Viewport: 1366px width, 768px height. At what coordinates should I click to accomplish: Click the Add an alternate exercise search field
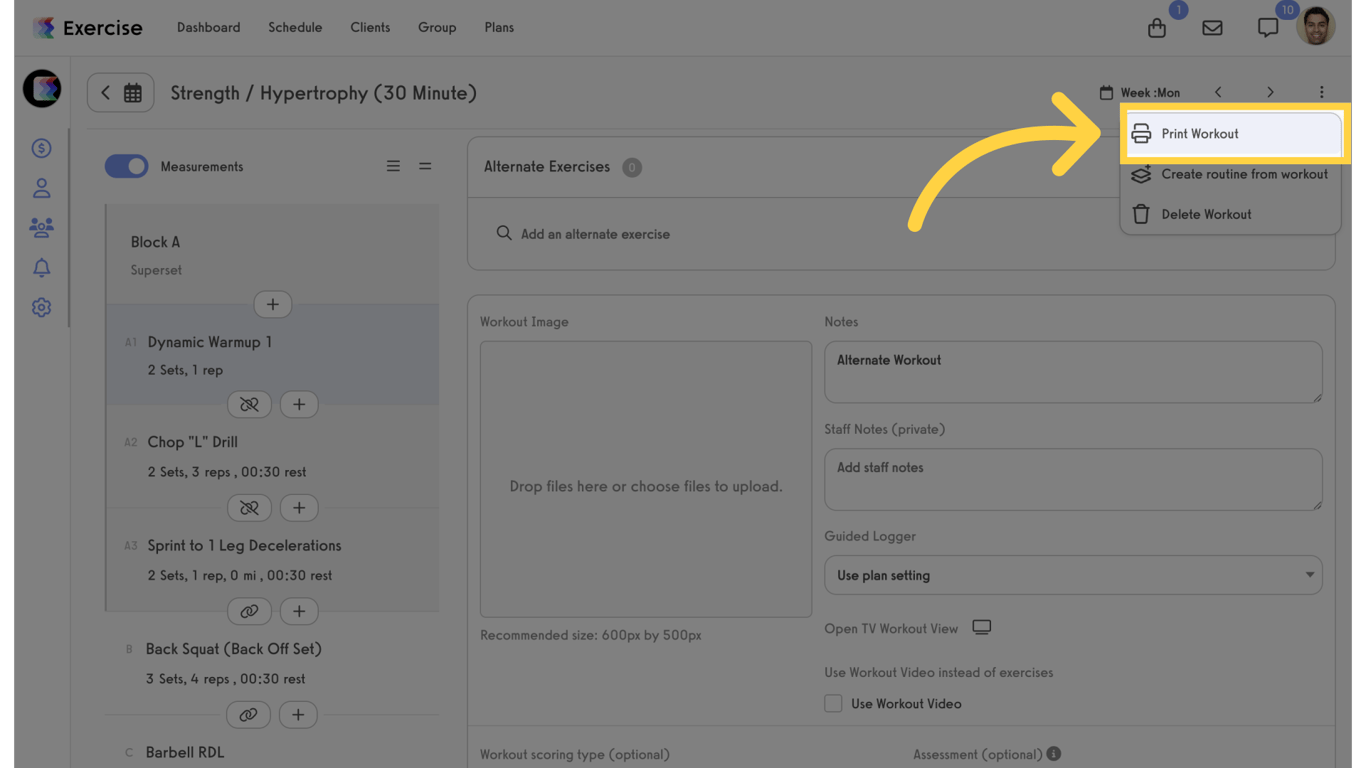(x=900, y=234)
